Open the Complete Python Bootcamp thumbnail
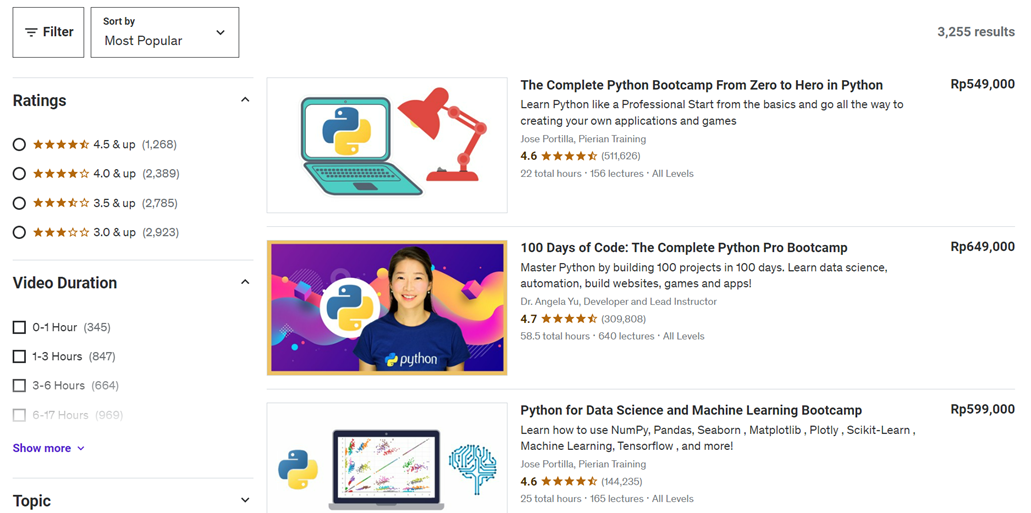 coord(387,145)
